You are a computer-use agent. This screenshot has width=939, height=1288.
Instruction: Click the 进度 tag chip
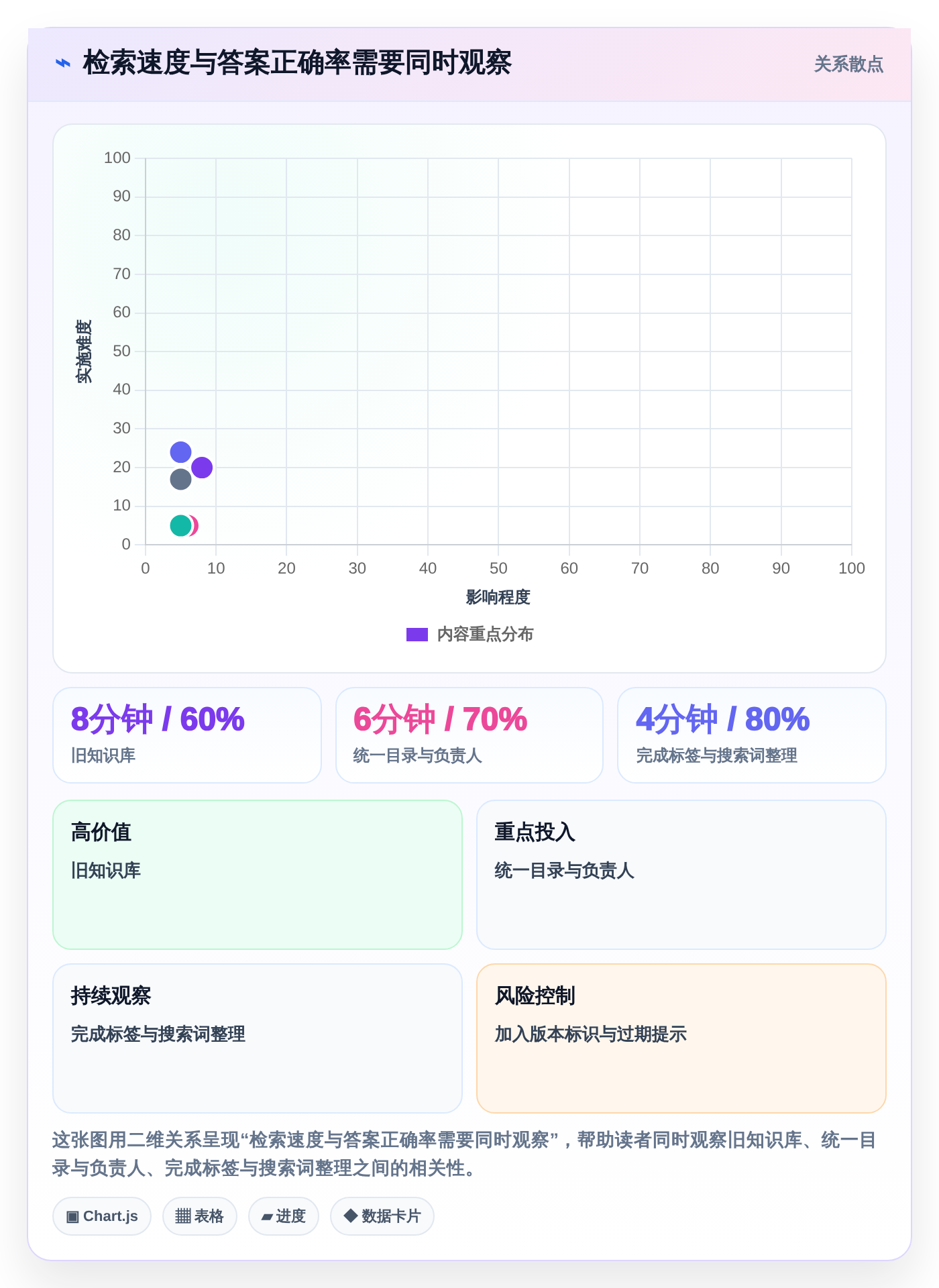tap(284, 1216)
